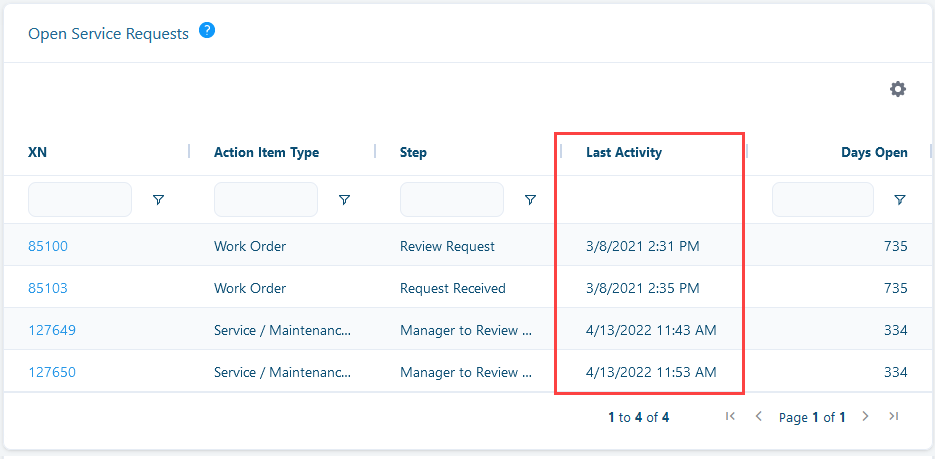Go to the next page arrow
Image resolution: width=935 pixels, height=459 pixels.
click(x=866, y=417)
